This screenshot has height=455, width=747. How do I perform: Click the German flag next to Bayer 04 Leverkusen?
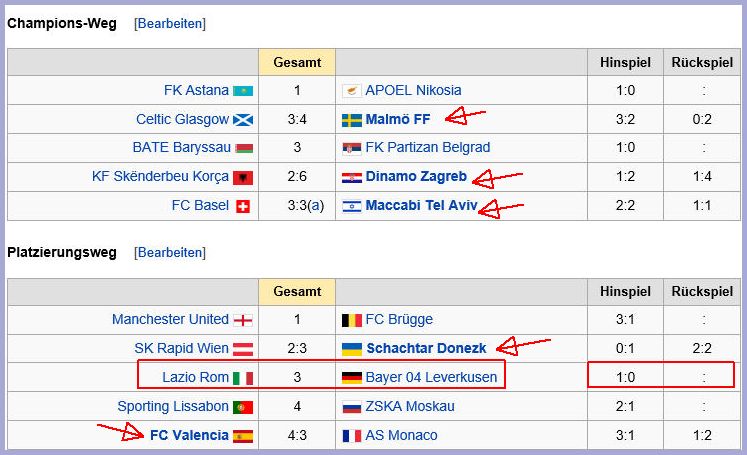tap(352, 378)
